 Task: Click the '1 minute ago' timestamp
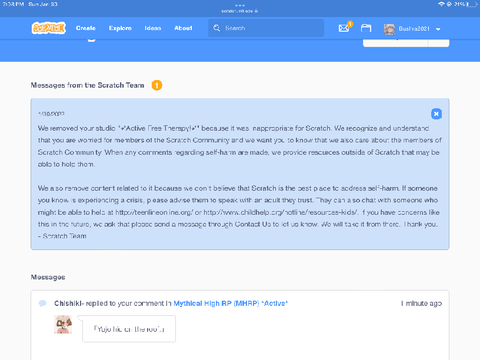[x=421, y=303]
